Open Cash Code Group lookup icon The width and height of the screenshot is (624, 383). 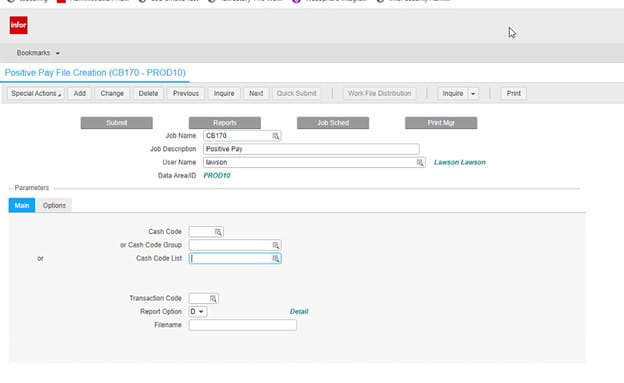(x=275, y=245)
